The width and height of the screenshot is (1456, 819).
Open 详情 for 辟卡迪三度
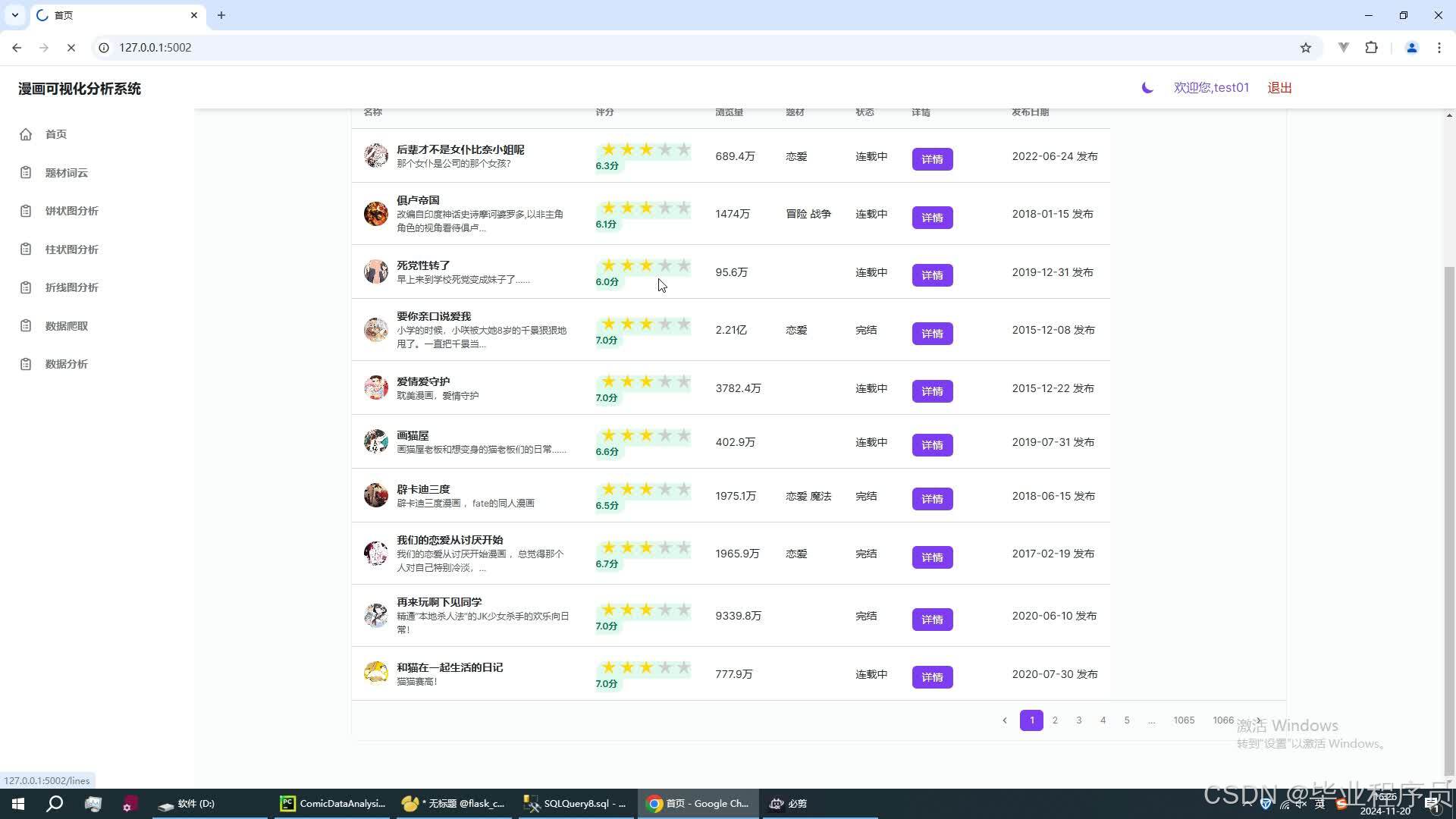[932, 499]
